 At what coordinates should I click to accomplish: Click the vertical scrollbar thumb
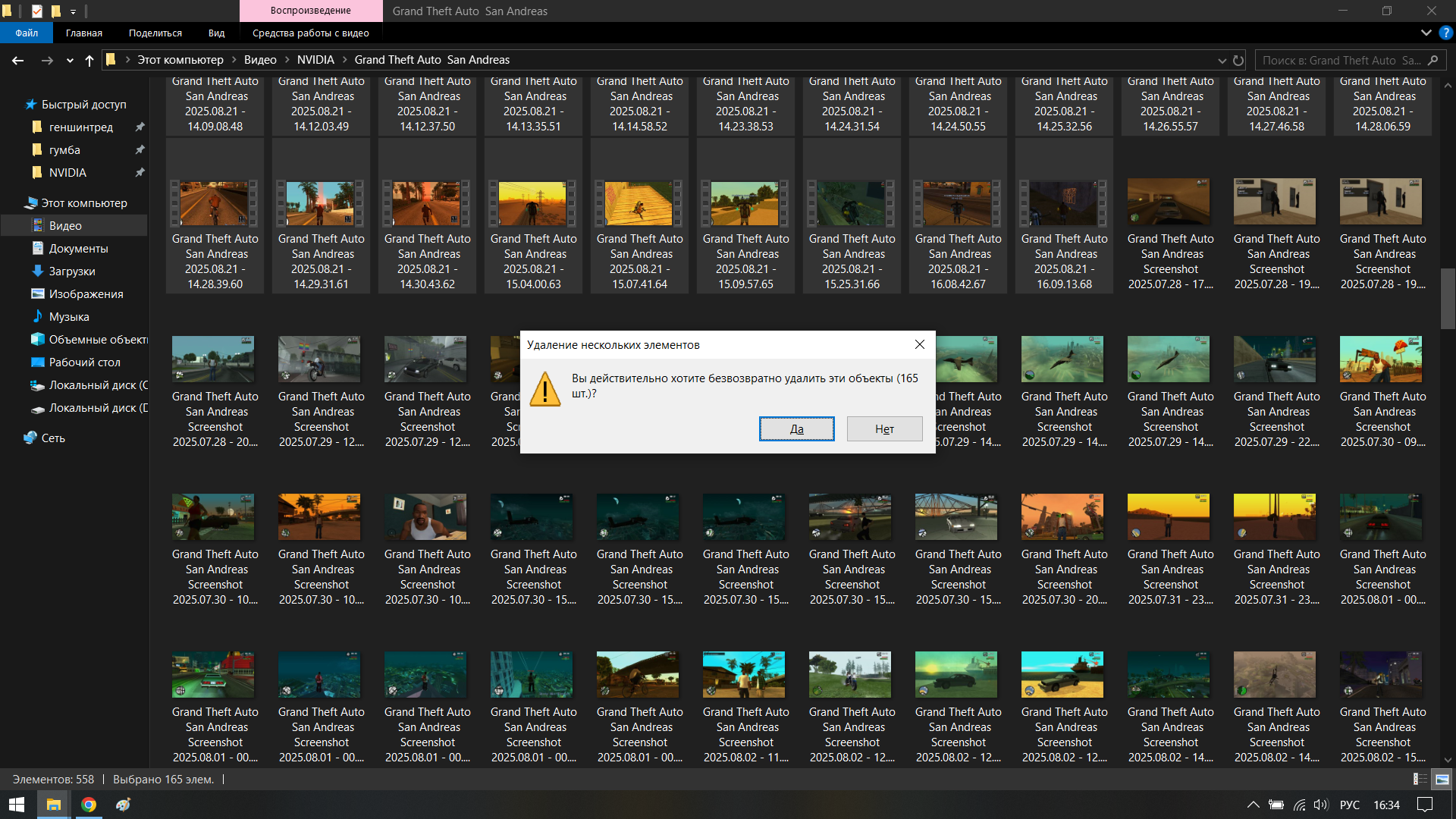(x=1448, y=298)
